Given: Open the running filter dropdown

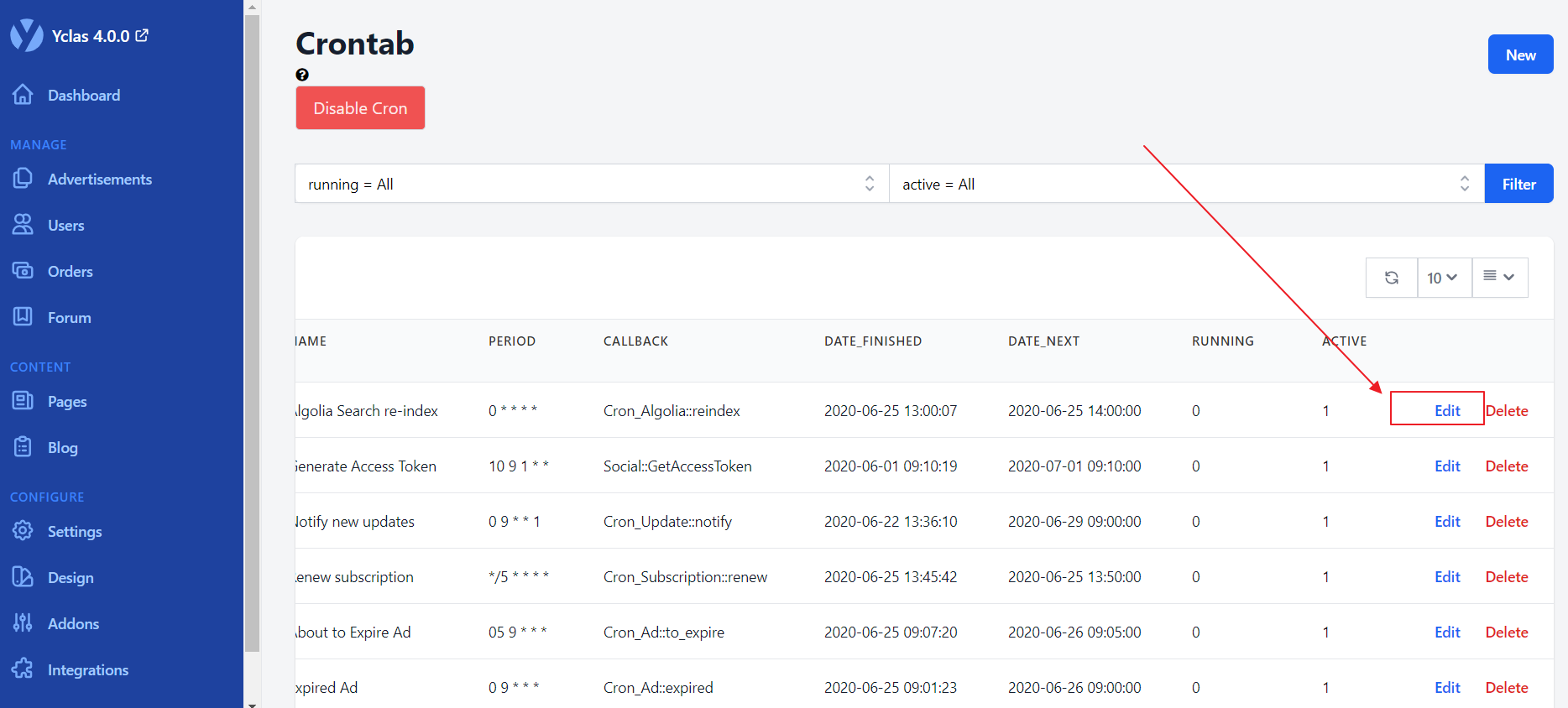Looking at the screenshot, I should click(591, 184).
